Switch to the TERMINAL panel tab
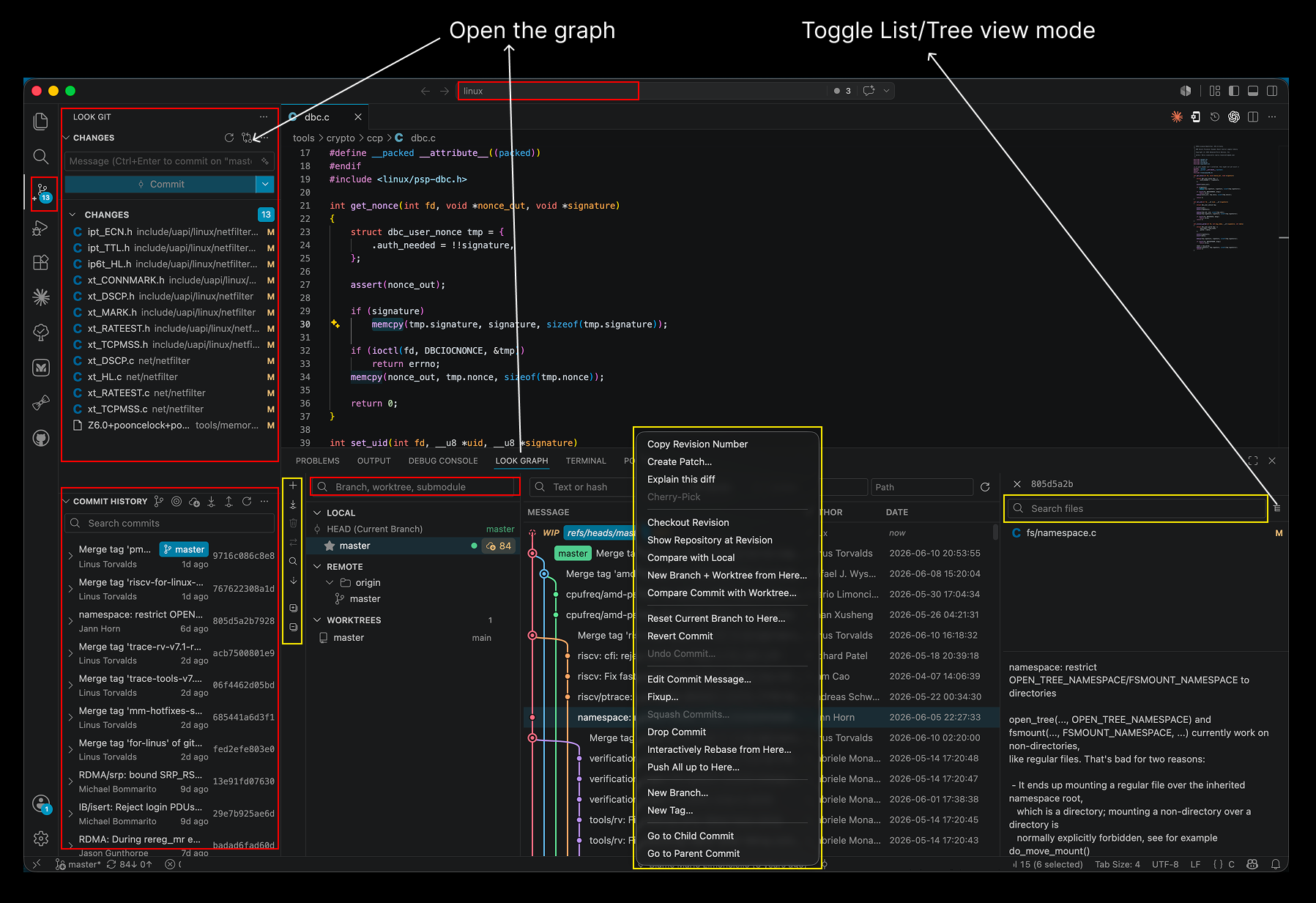The height and width of the screenshot is (903, 1316). (586, 461)
